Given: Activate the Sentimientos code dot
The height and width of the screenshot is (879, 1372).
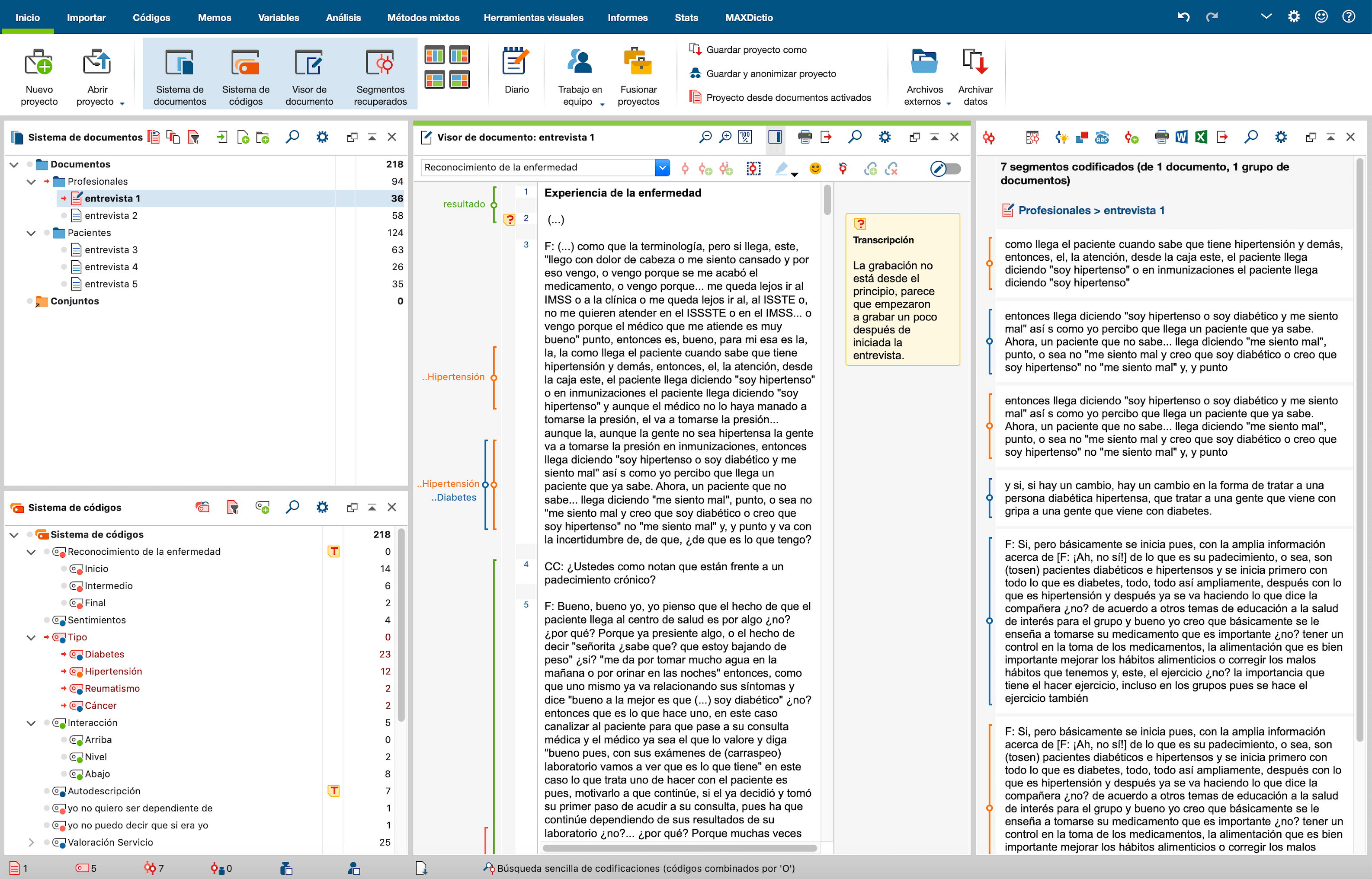Looking at the screenshot, I should (x=47, y=620).
